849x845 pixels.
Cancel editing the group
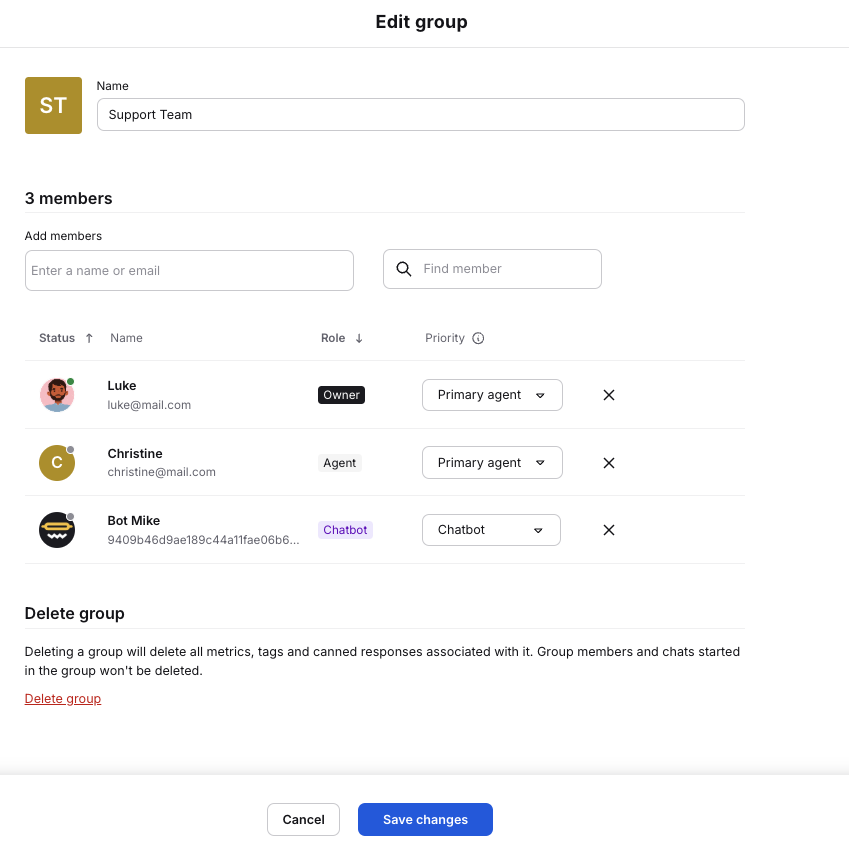click(x=303, y=819)
